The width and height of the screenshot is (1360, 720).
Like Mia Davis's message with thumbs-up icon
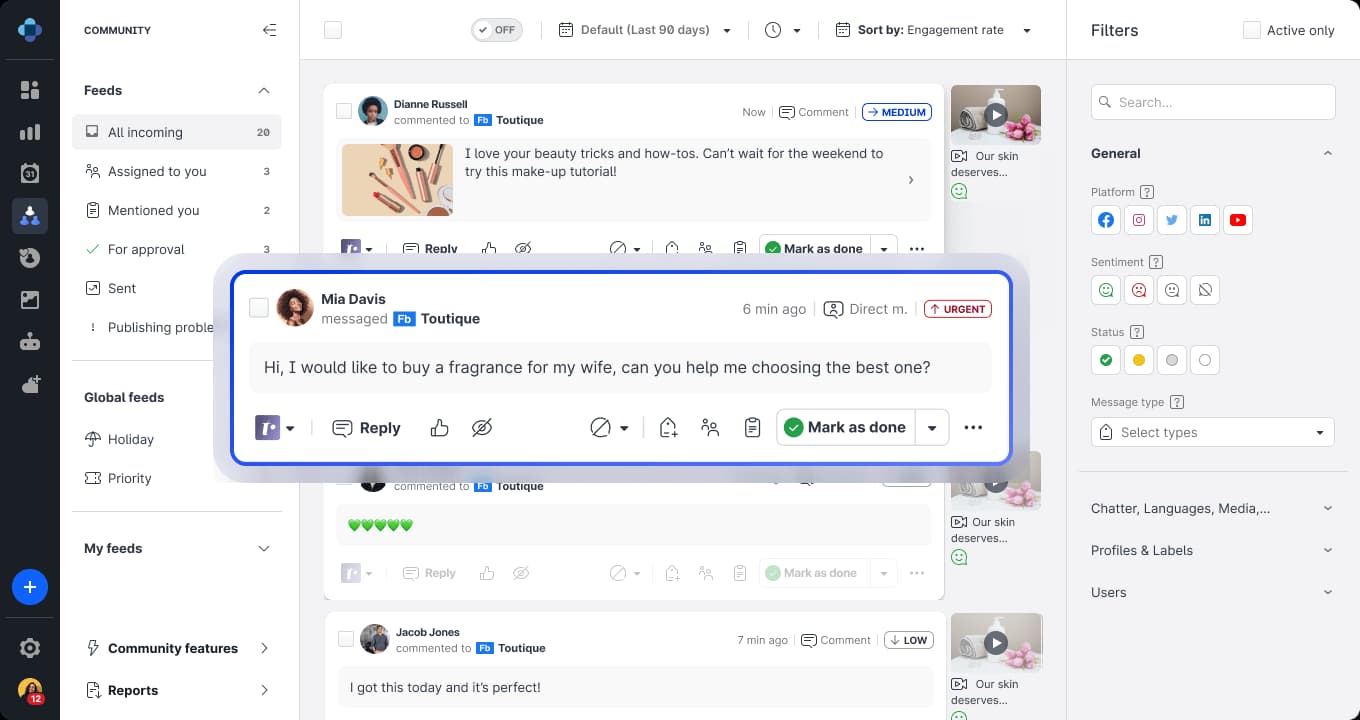pyautogui.click(x=440, y=427)
